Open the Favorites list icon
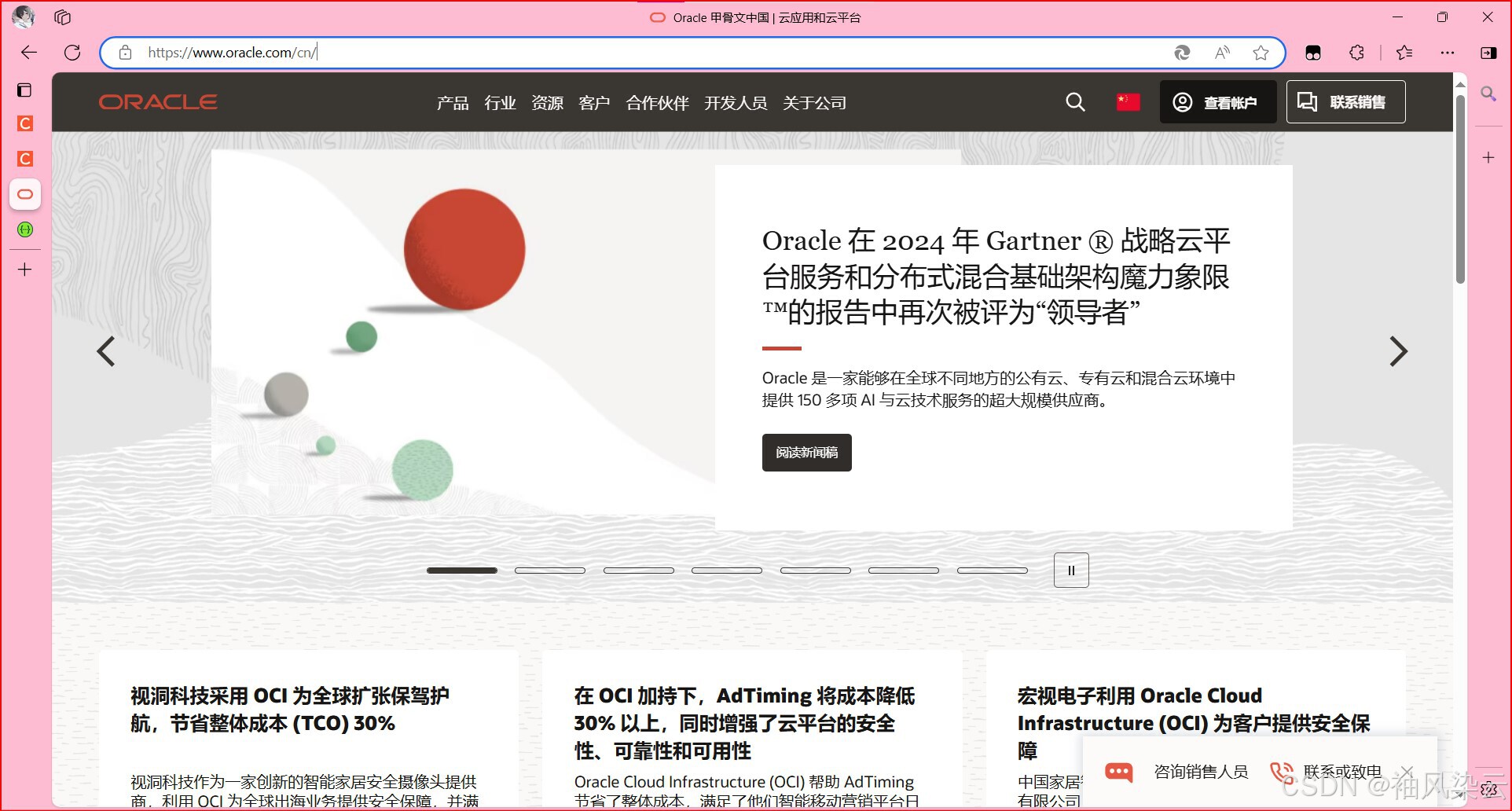 pos(1404,53)
